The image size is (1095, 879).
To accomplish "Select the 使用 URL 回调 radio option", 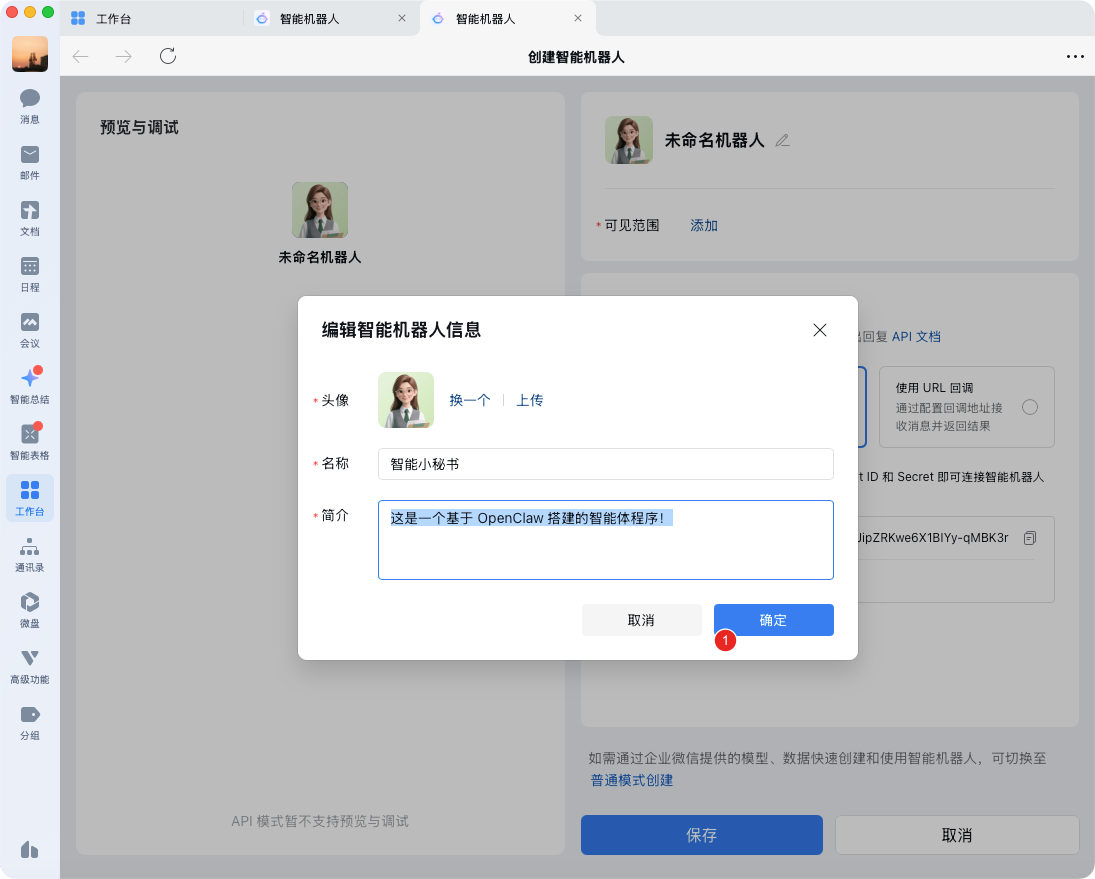I will tap(1030, 407).
